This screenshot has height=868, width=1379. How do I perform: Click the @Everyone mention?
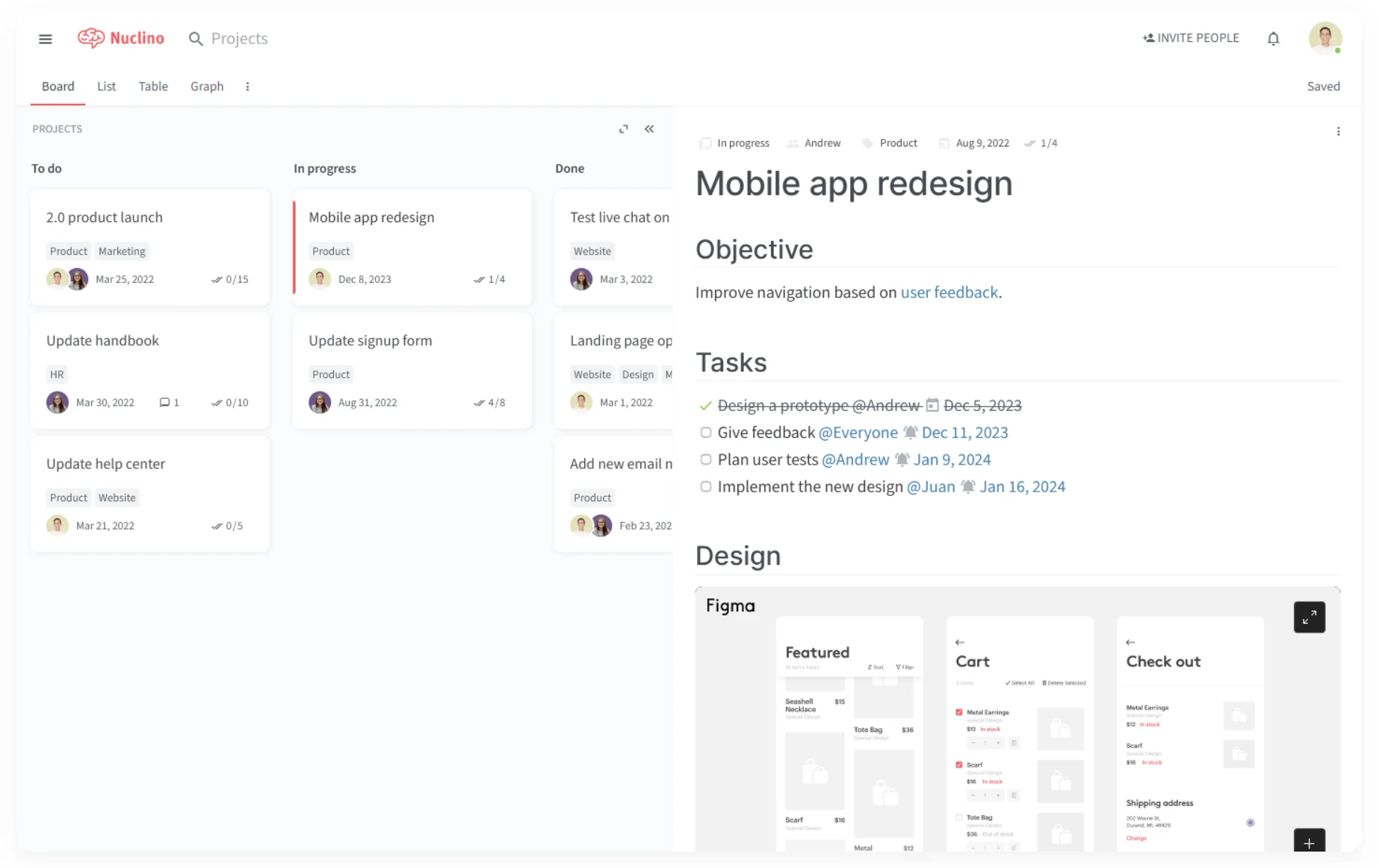858,433
